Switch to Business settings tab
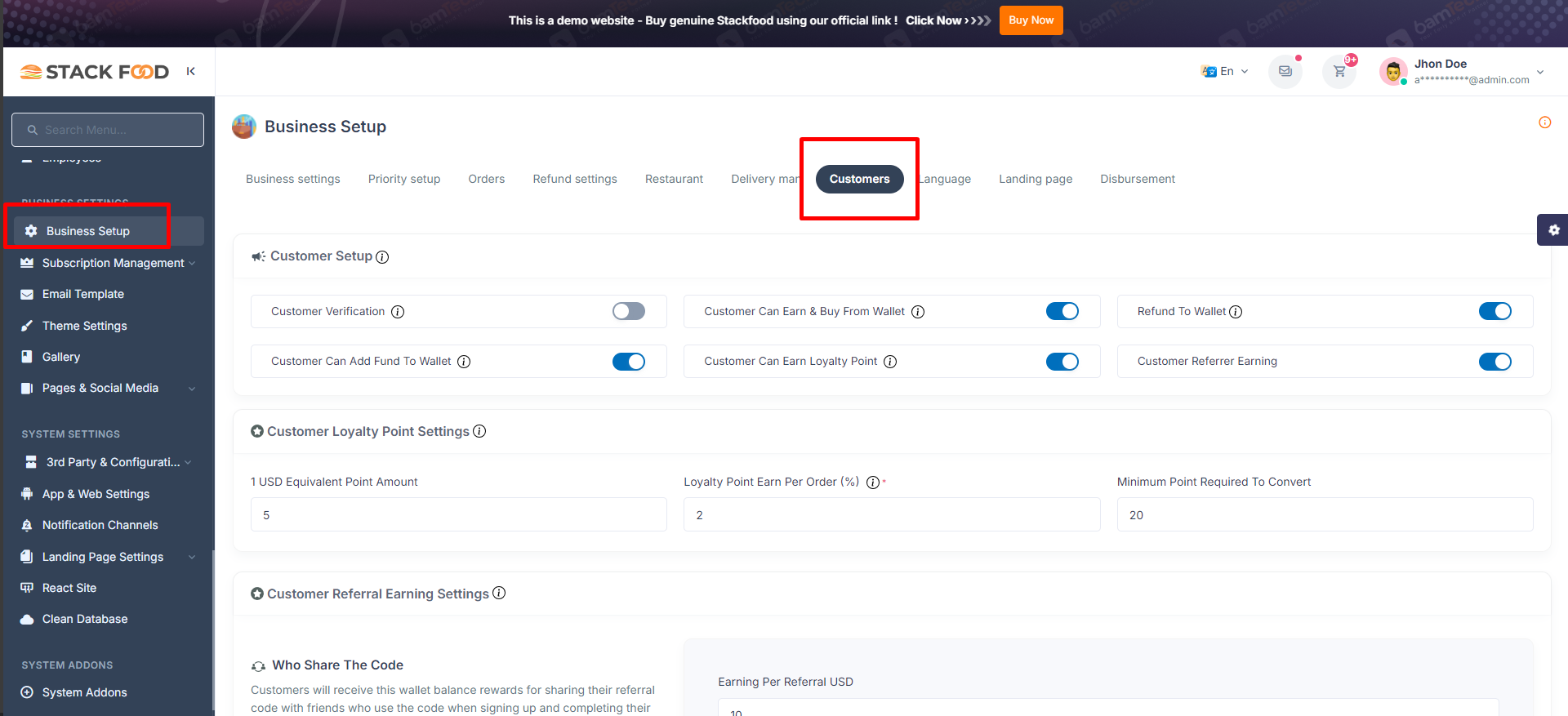 coord(293,179)
